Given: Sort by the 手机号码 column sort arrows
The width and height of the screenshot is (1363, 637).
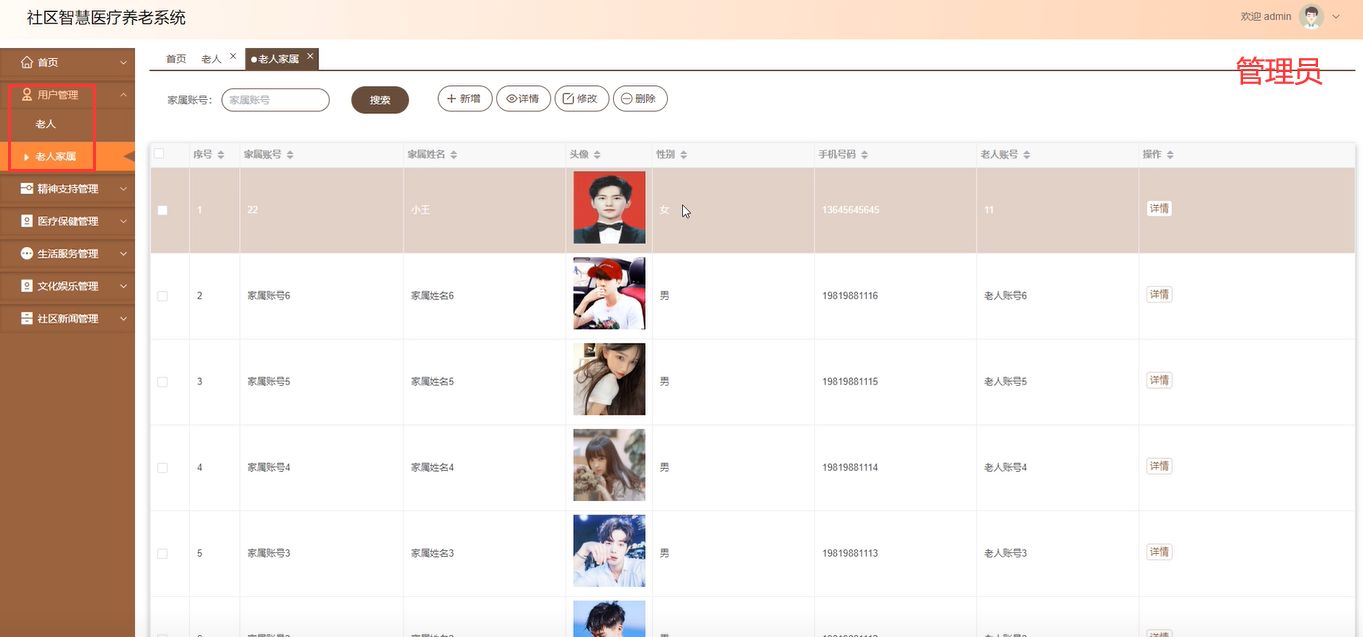Looking at the screenshot, I should (864, 155).
